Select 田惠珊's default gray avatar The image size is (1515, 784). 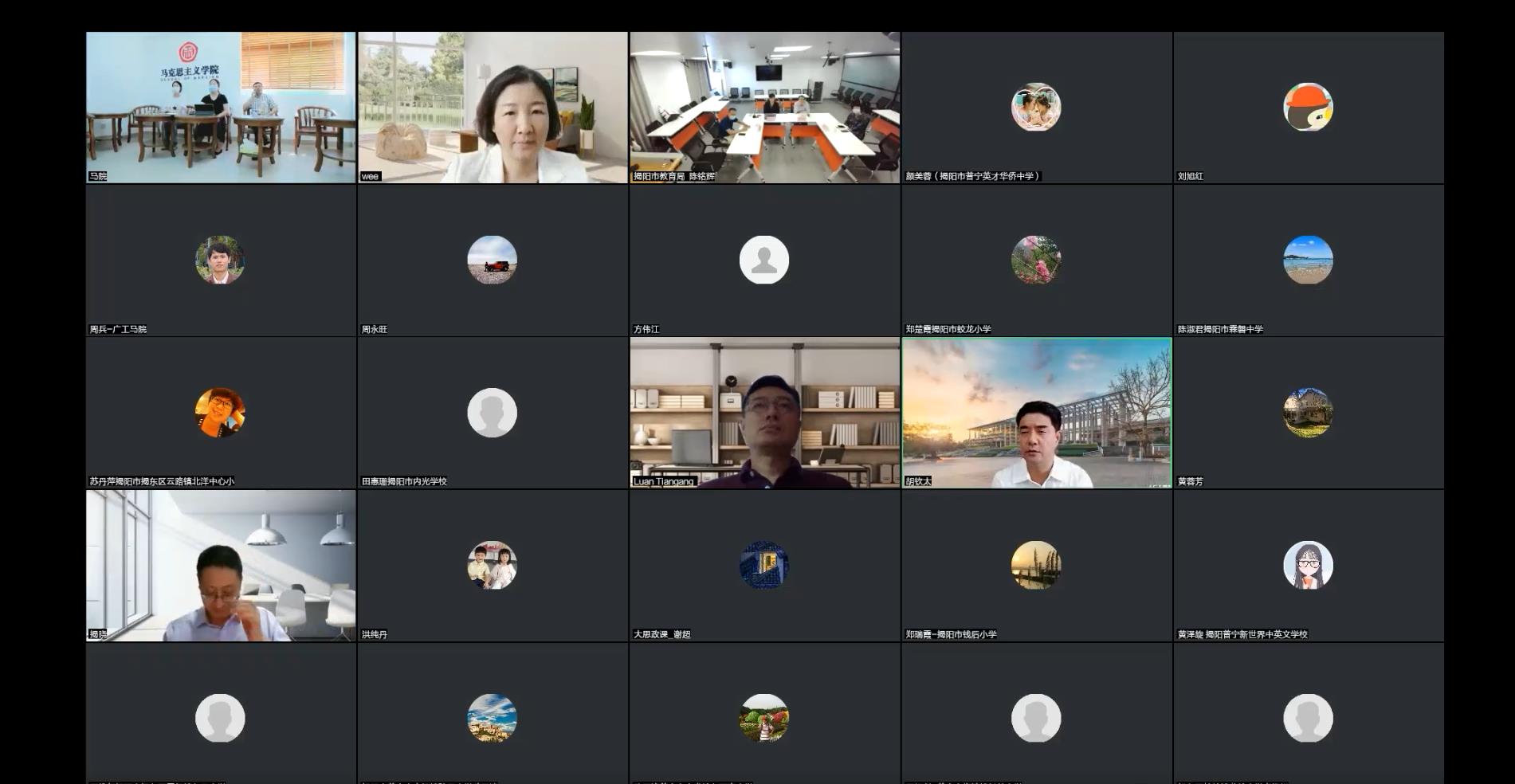pyautogui.click(x=492, y=413)
